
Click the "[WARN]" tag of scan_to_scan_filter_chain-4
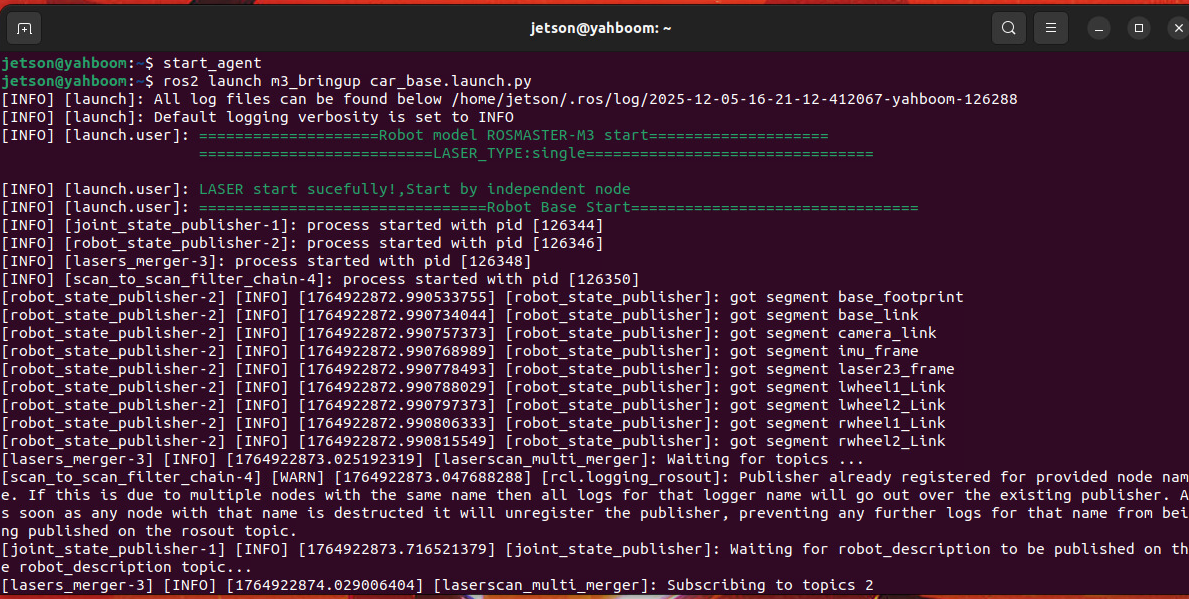click(x=298, y=478)
